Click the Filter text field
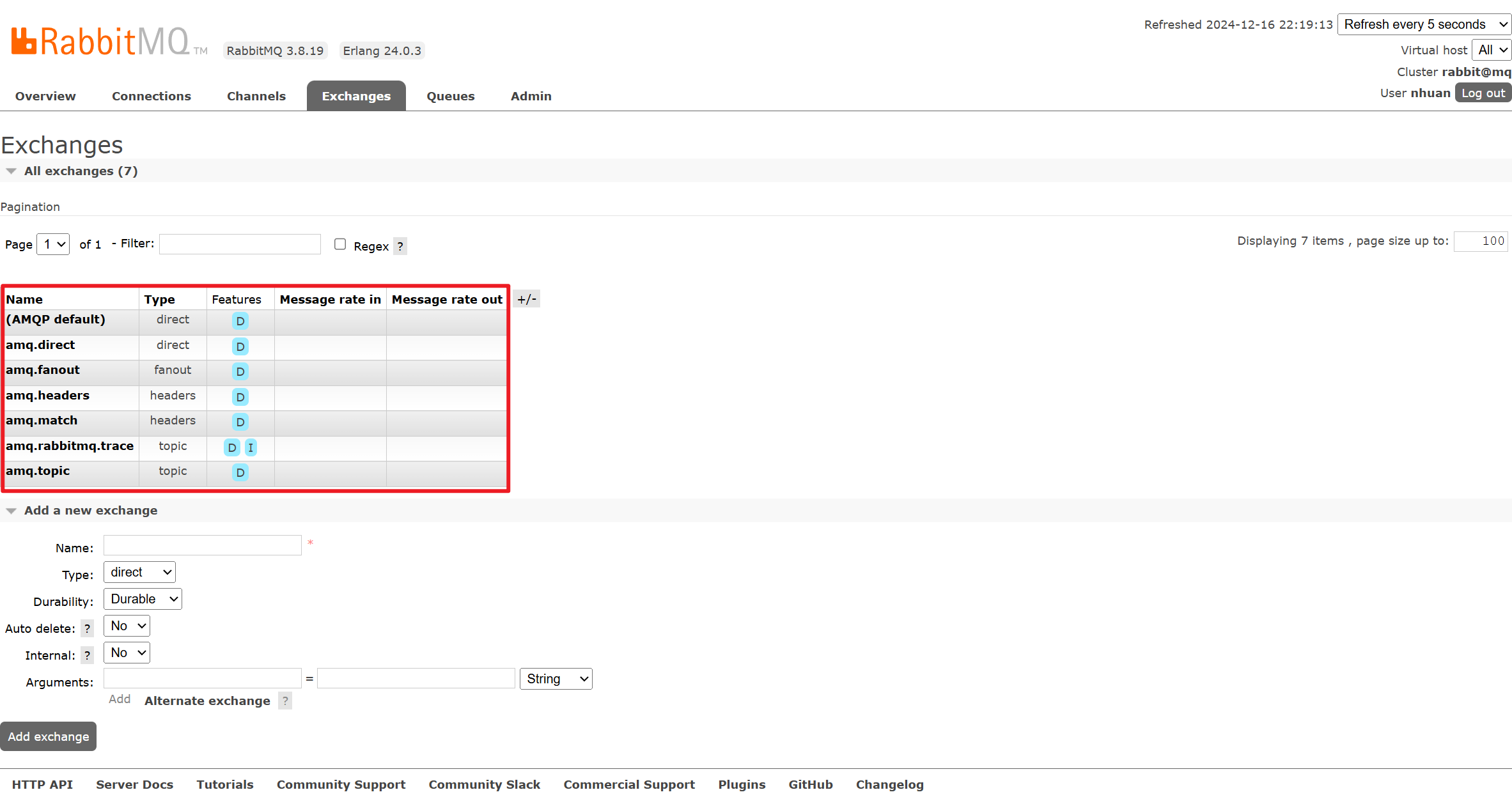Screen dimensions: 1512x806 240,244
